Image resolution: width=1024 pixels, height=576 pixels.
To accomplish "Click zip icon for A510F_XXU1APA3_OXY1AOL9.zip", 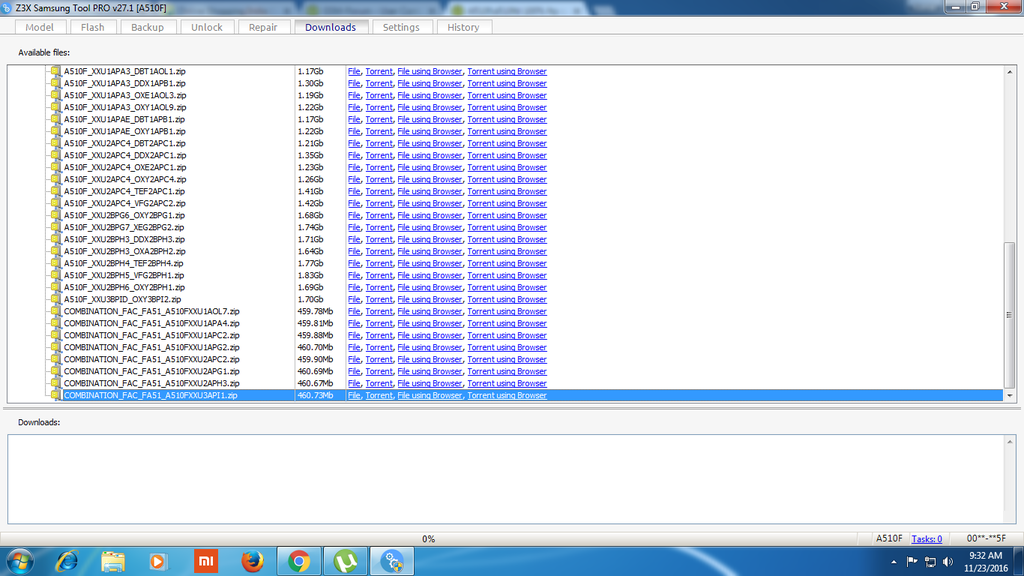I will tap(56, 107).
